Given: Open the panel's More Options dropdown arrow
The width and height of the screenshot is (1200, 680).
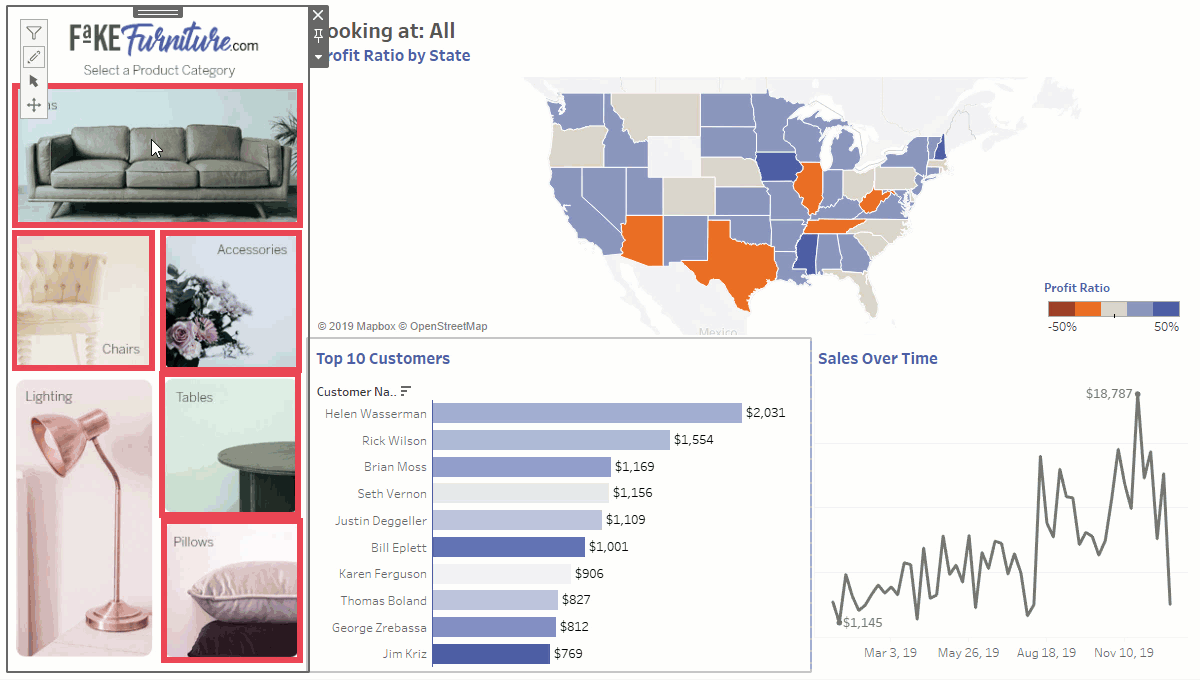Looking at the screenshot, I should tap(319, 57).
